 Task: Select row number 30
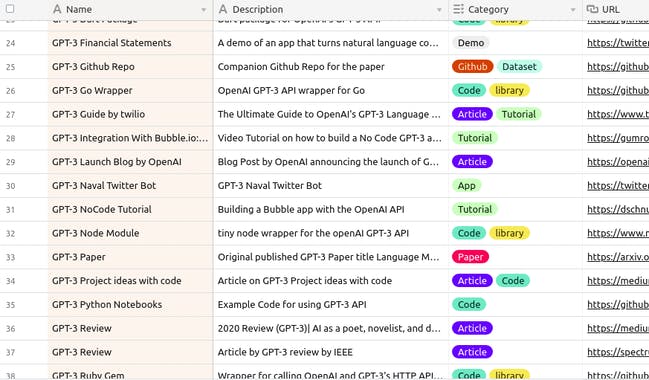click(10, 186)
